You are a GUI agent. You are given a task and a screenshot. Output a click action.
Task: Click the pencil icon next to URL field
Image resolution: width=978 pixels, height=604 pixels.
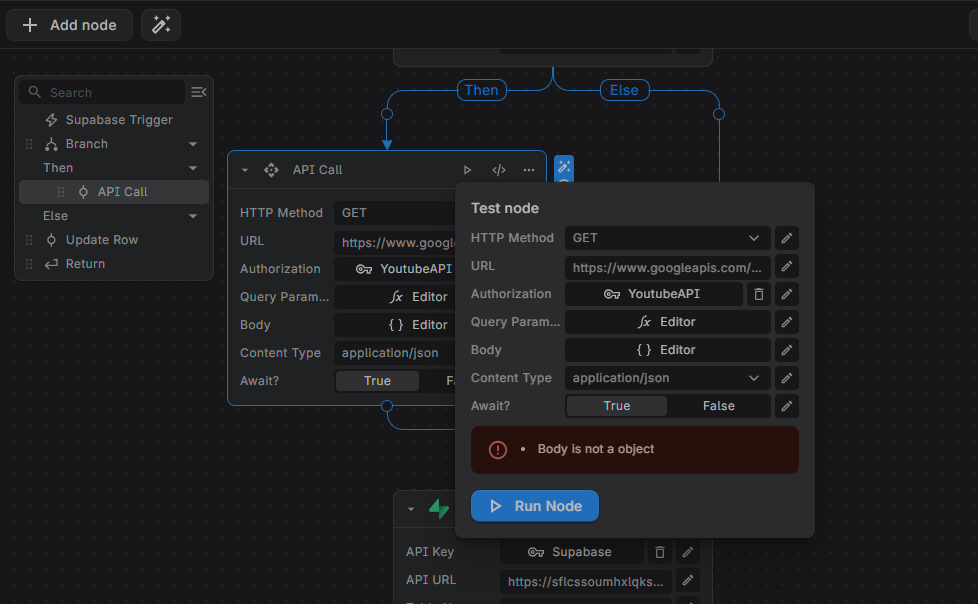pos(787,266)
